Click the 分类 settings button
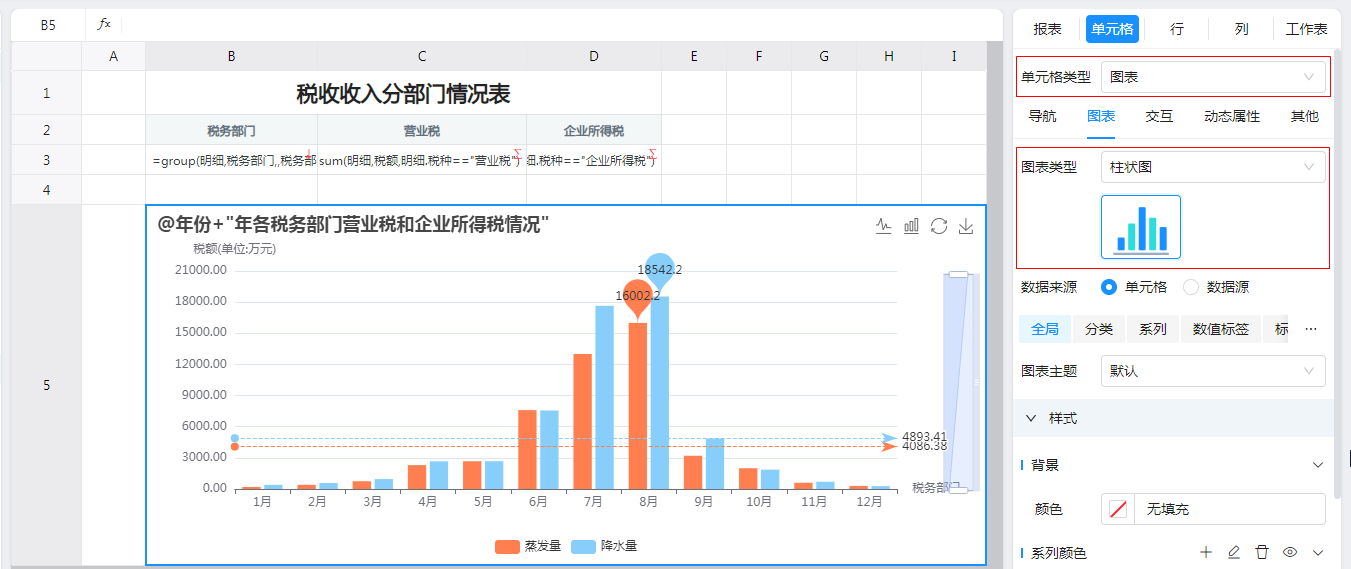Screen dimensions: 1351x569 (1099, 329)
